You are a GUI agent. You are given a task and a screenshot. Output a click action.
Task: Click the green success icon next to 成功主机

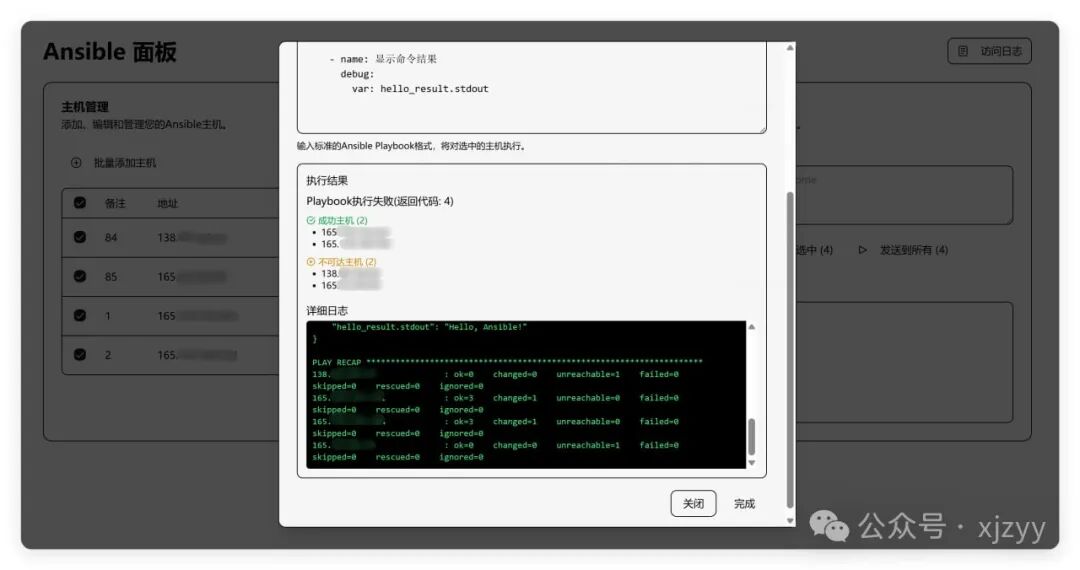(311, 220)
